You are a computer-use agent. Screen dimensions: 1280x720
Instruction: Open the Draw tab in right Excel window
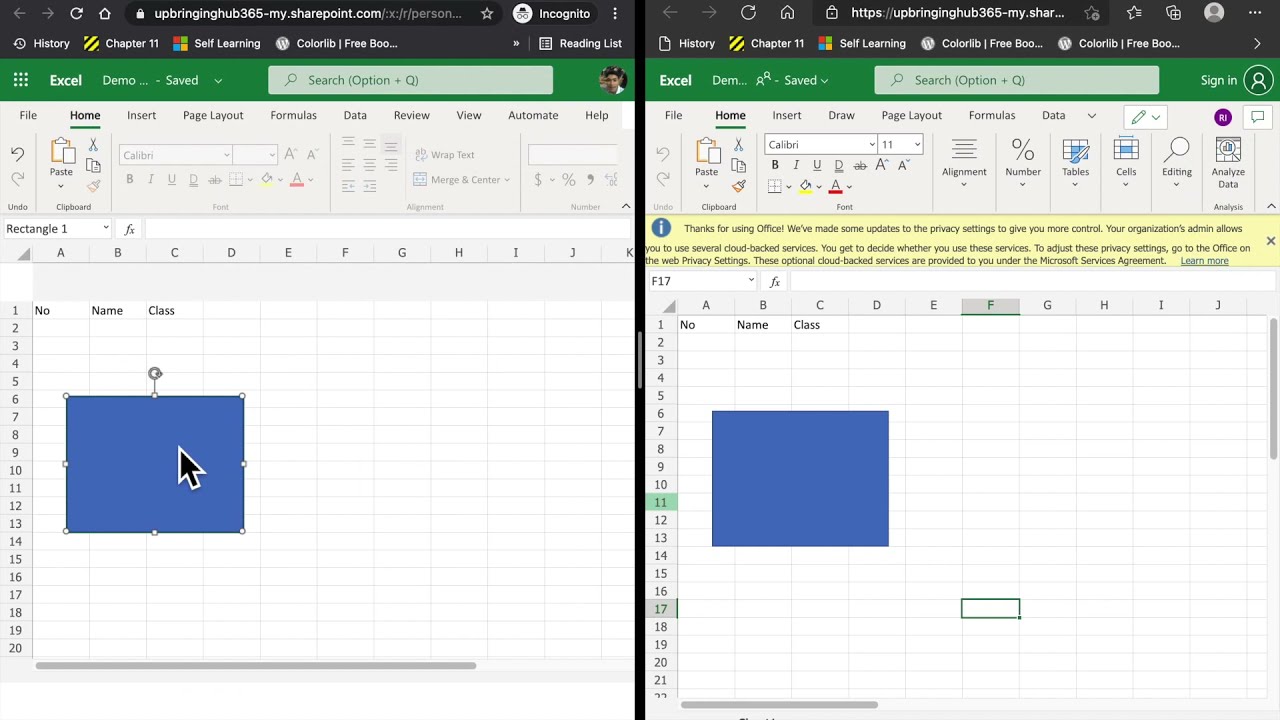coord(842,115)
